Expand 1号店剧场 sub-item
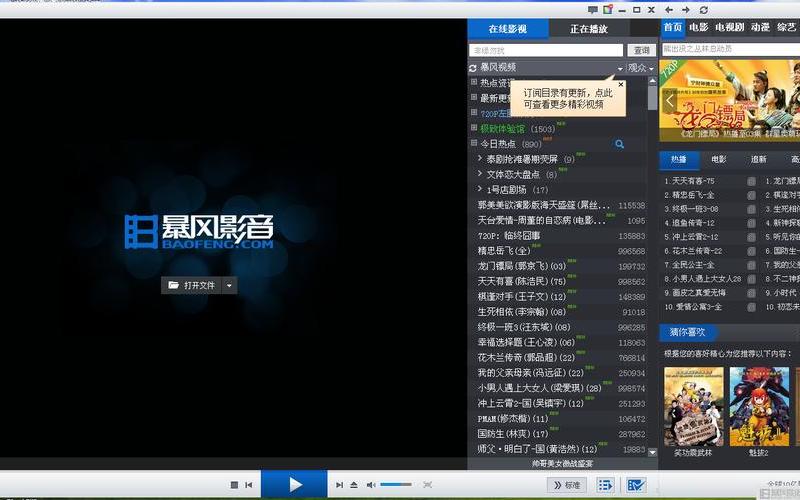The height and width of the screenshot is (500, 800). [x=480, y=189]
